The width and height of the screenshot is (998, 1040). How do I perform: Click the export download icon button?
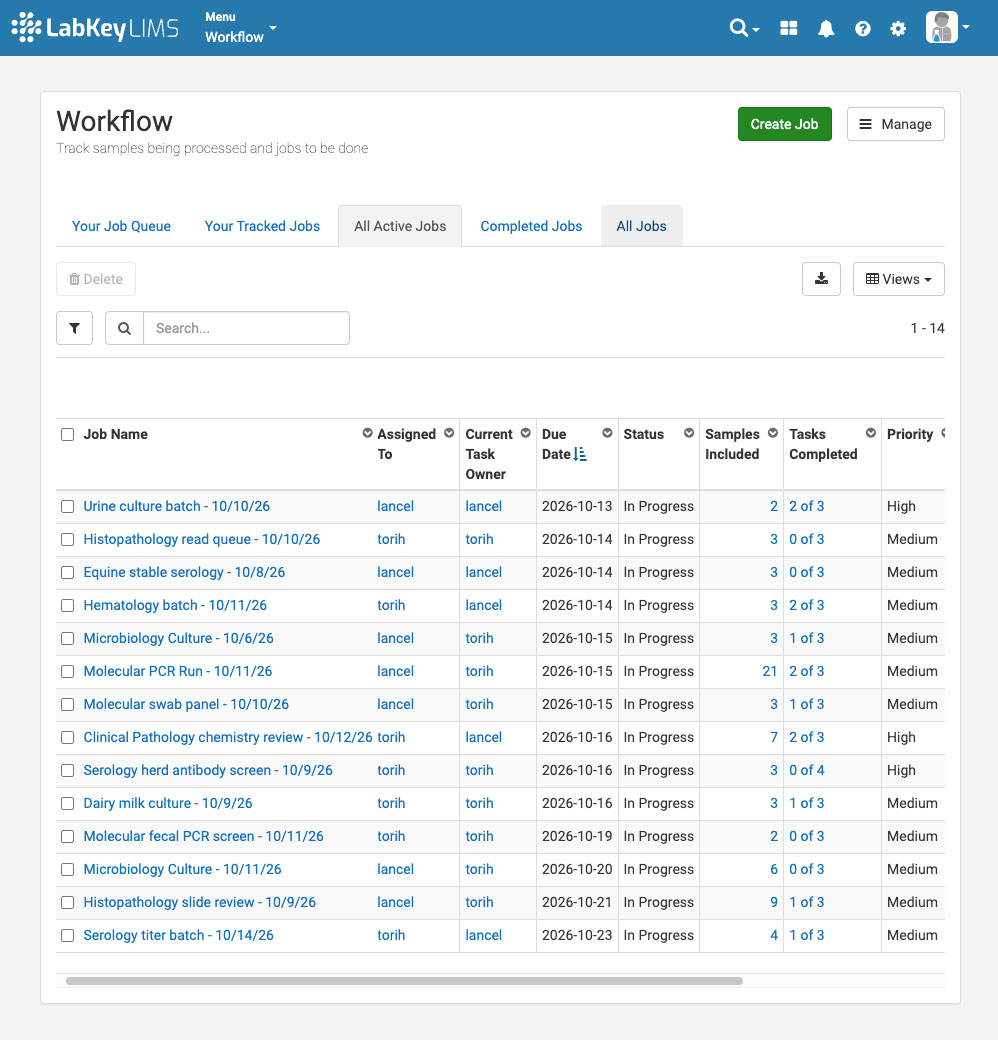tap(821, 279)
